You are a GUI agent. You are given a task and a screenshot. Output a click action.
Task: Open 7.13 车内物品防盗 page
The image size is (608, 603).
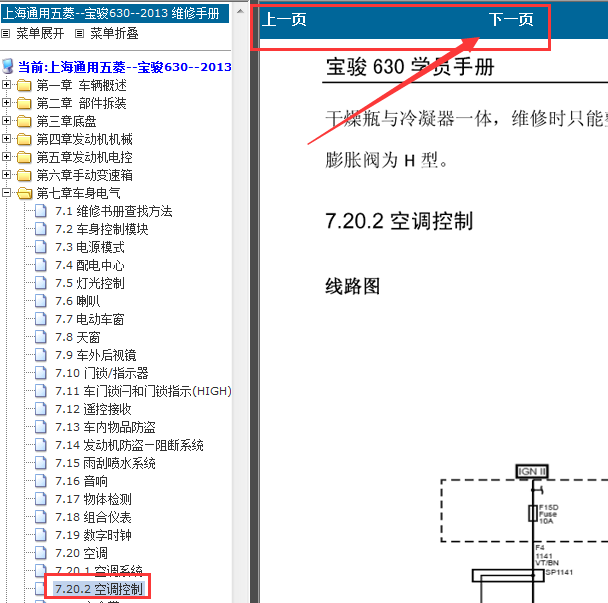point(105,427)
